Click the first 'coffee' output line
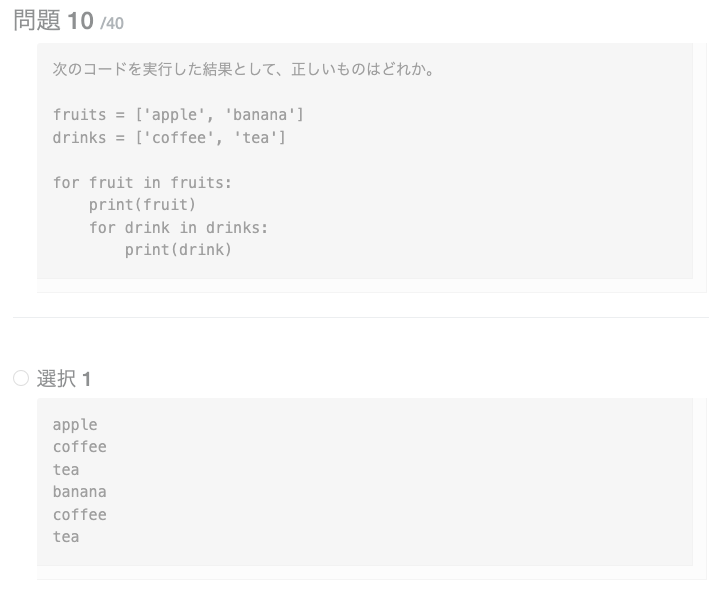The height and width of the screenshot is (598, 724). [x=79, y=447]
